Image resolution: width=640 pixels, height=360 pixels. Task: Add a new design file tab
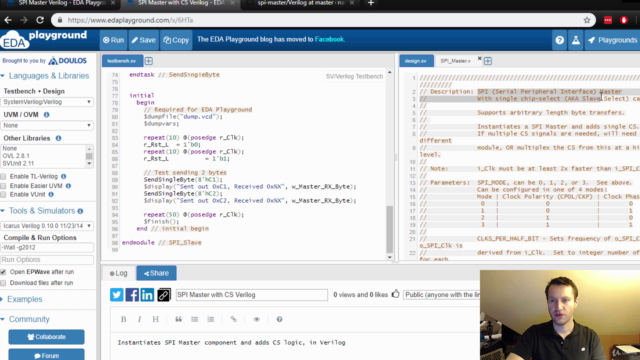click(488, 61)
